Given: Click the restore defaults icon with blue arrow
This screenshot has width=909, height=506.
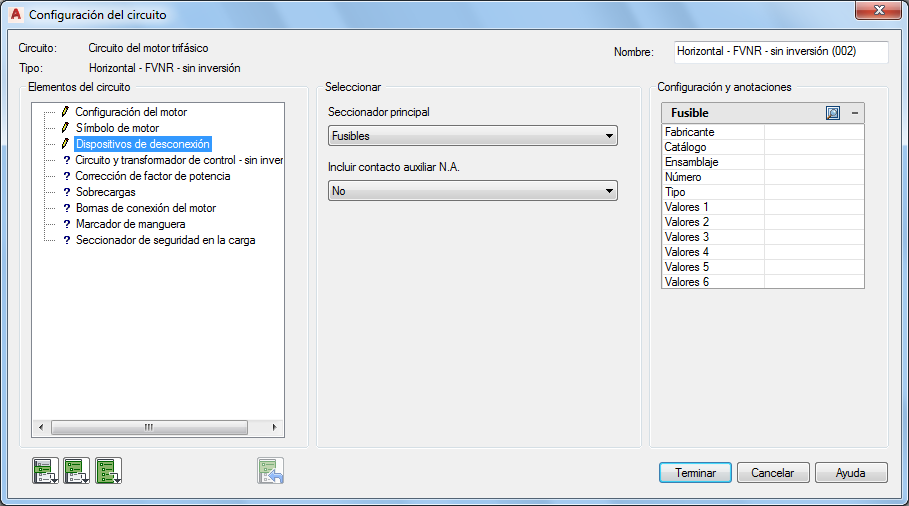Looking at the screenshot, I should pos(271,471).
